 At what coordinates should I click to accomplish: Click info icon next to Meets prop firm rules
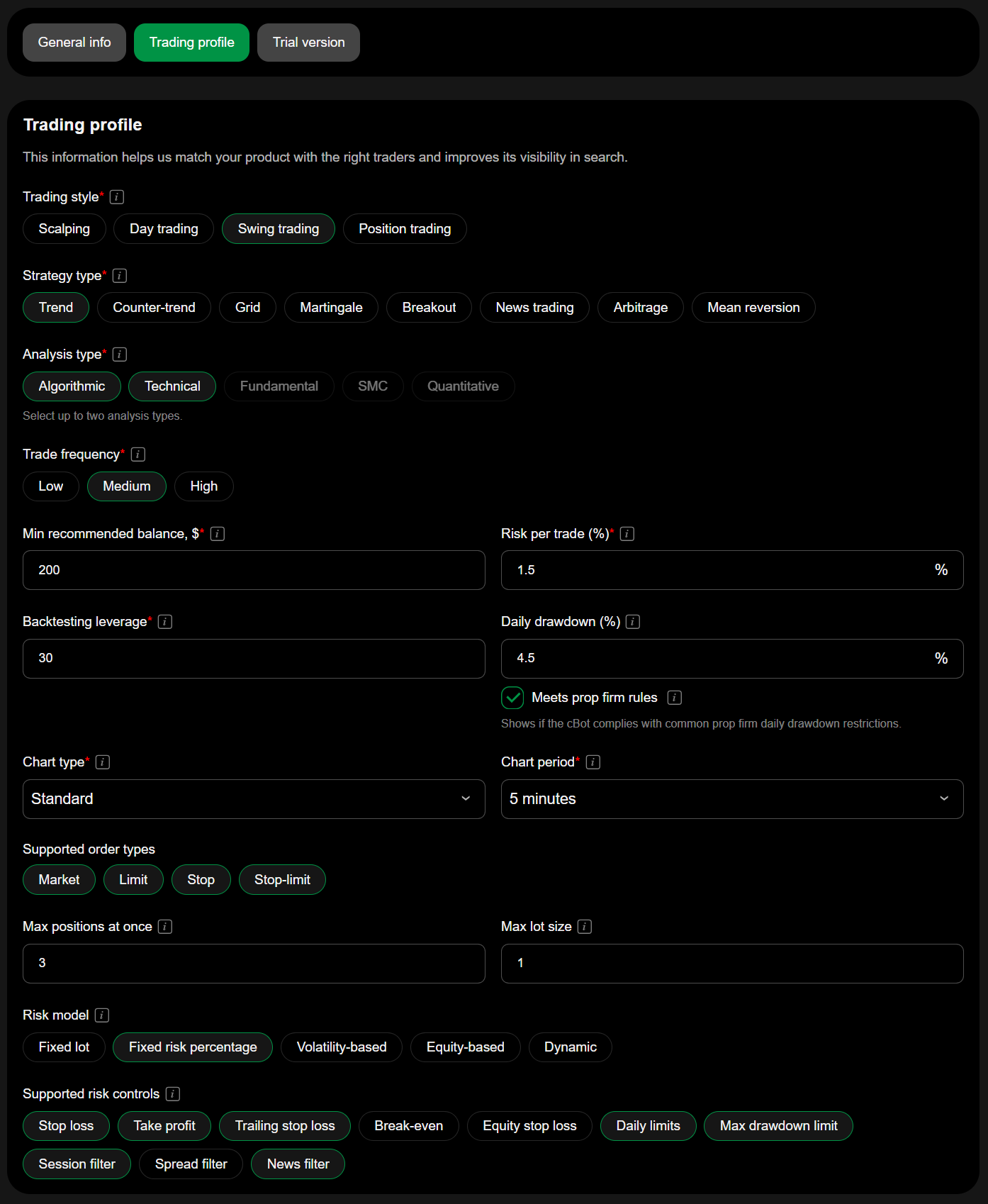(675, 698)
